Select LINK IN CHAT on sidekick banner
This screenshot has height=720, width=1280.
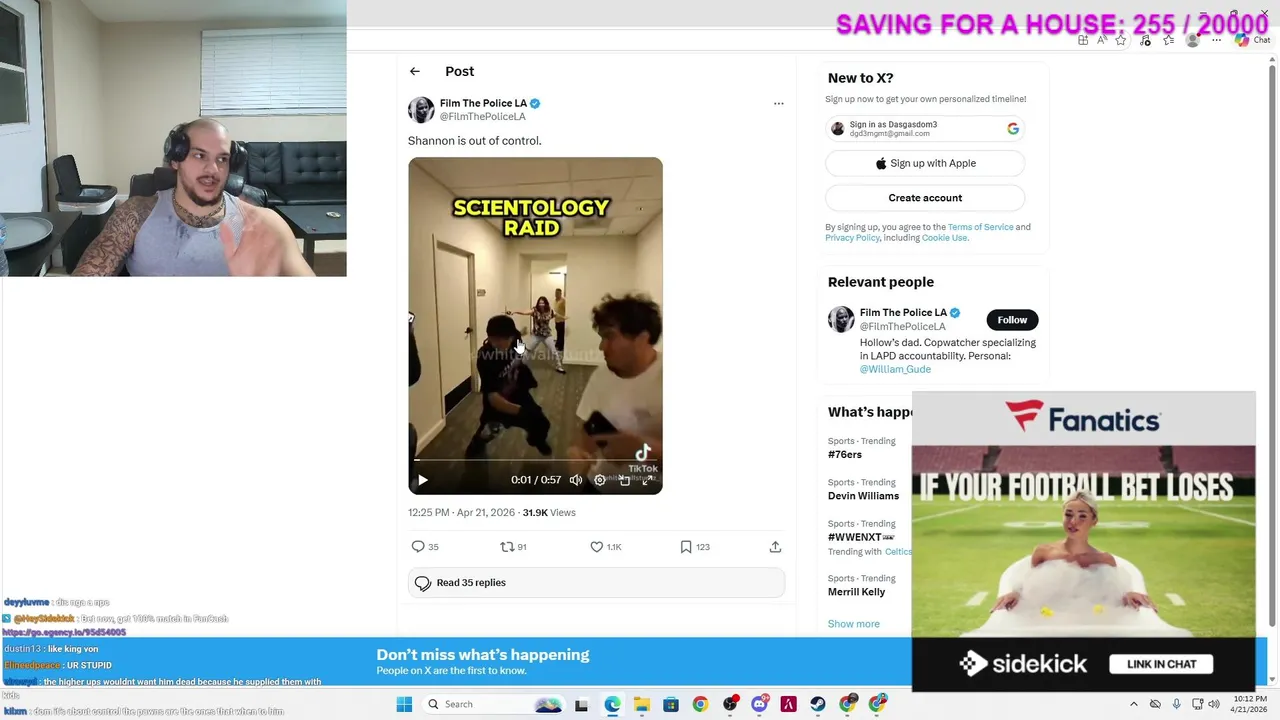(1161, 664)
